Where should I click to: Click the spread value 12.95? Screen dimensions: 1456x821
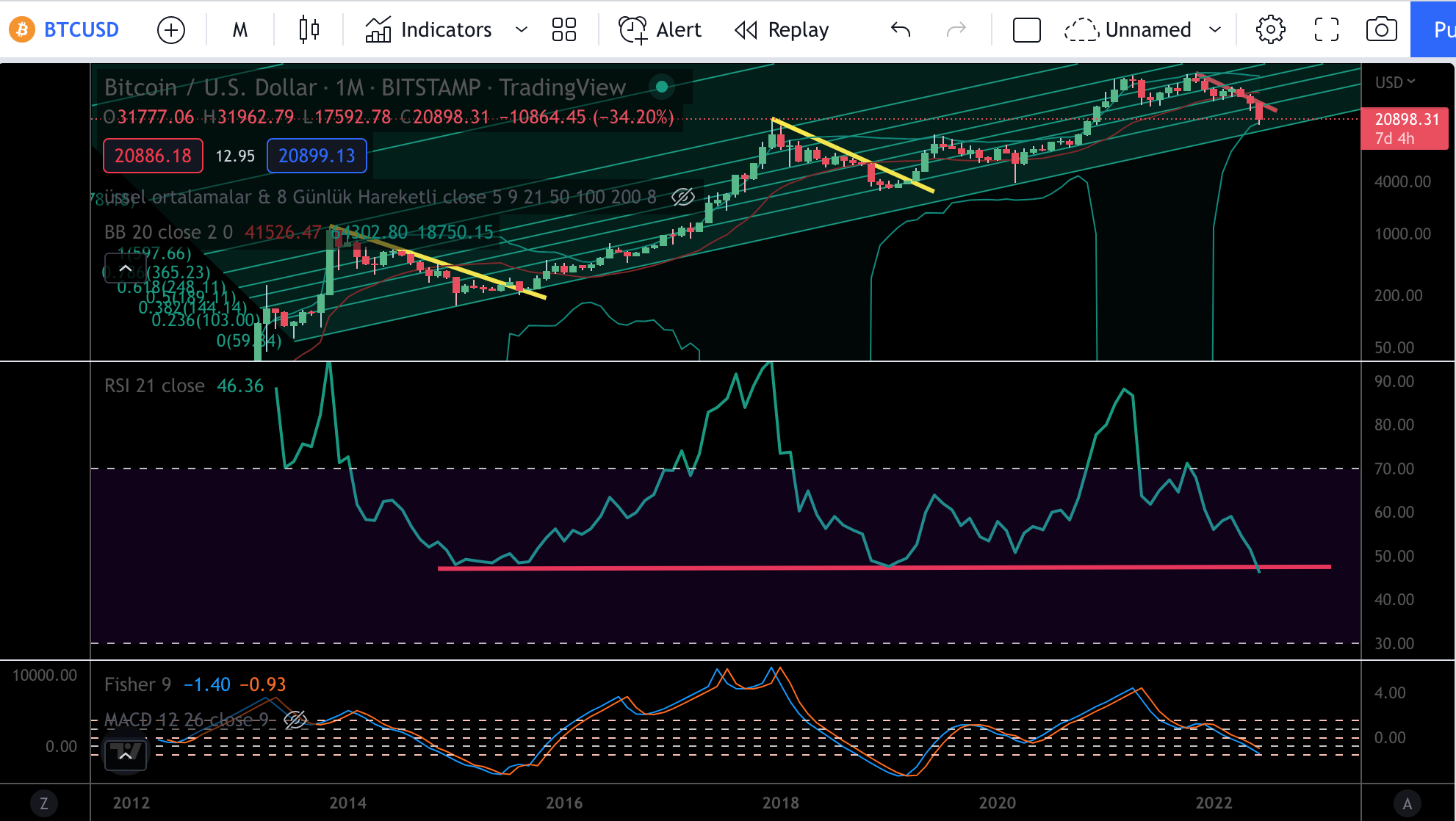pyautogui.click(x=235, y=156)
